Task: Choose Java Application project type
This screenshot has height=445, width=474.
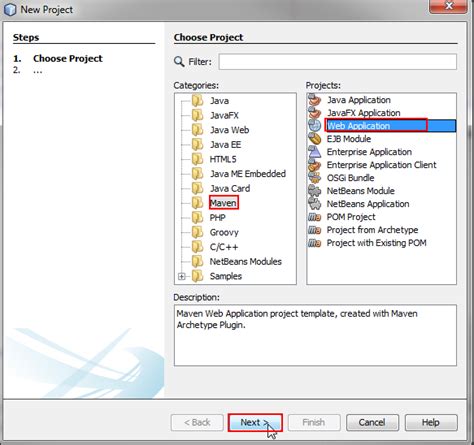Action: (359, 100)
